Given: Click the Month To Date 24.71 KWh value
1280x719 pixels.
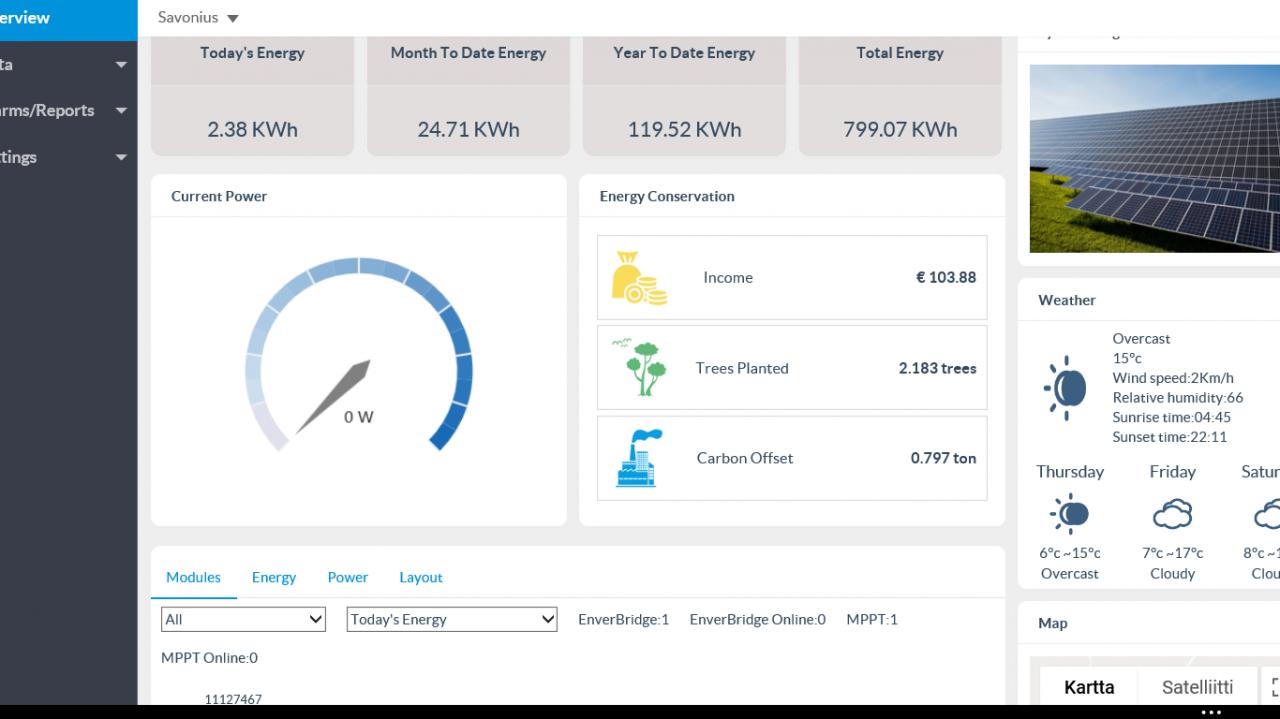Looking at the screenshot, I should (468, 129).
